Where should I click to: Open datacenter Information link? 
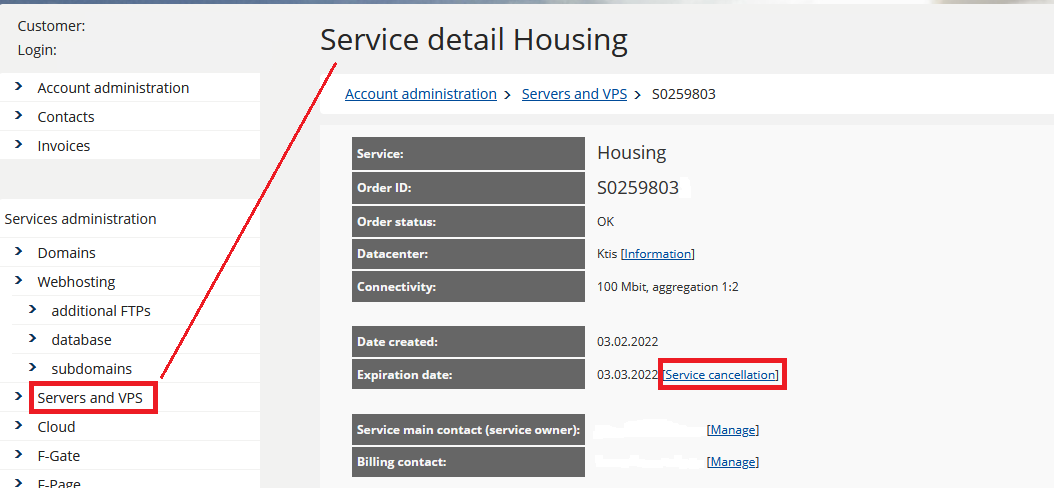click(657, 254)
